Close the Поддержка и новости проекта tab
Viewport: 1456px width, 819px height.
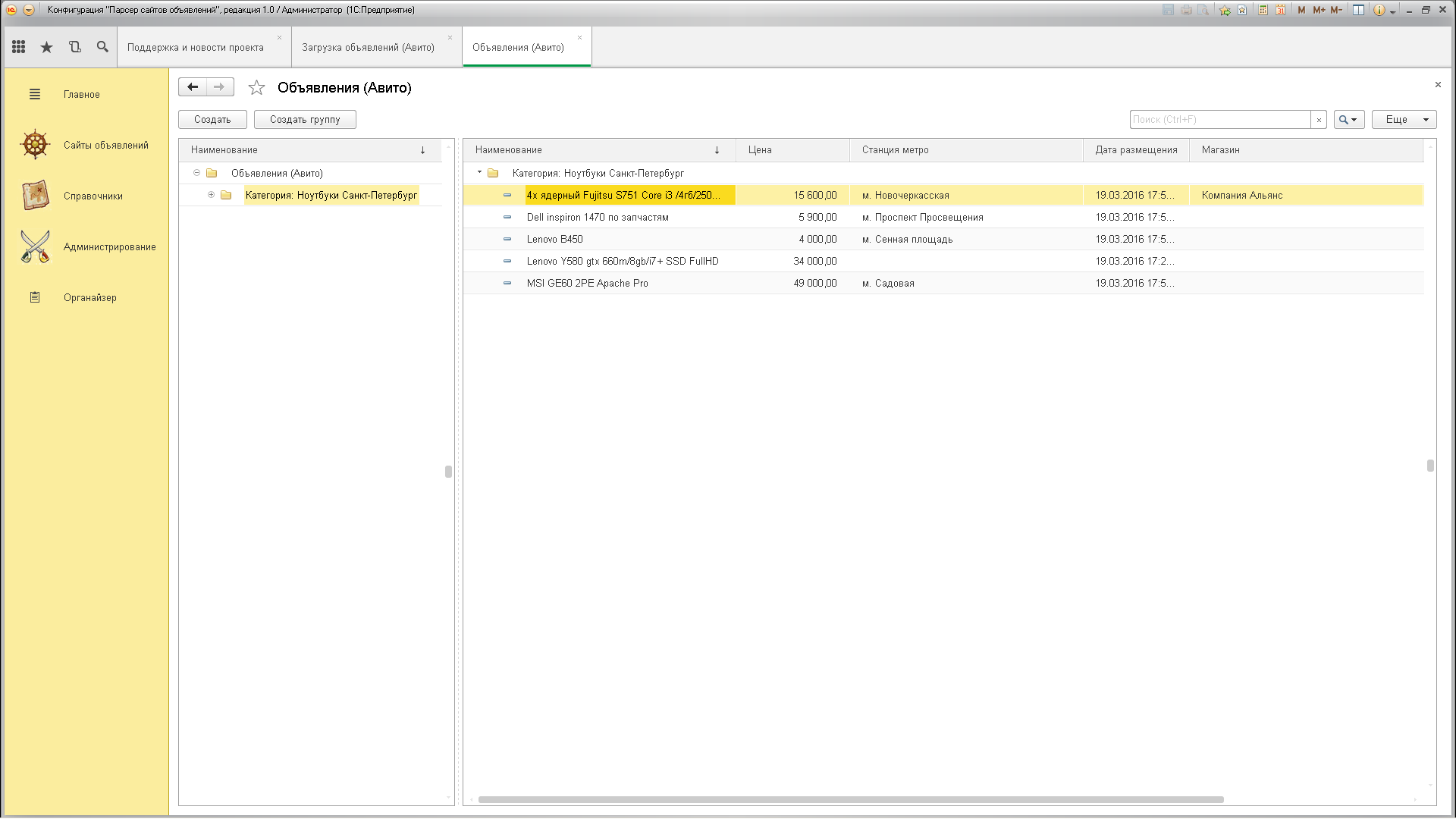279,37
